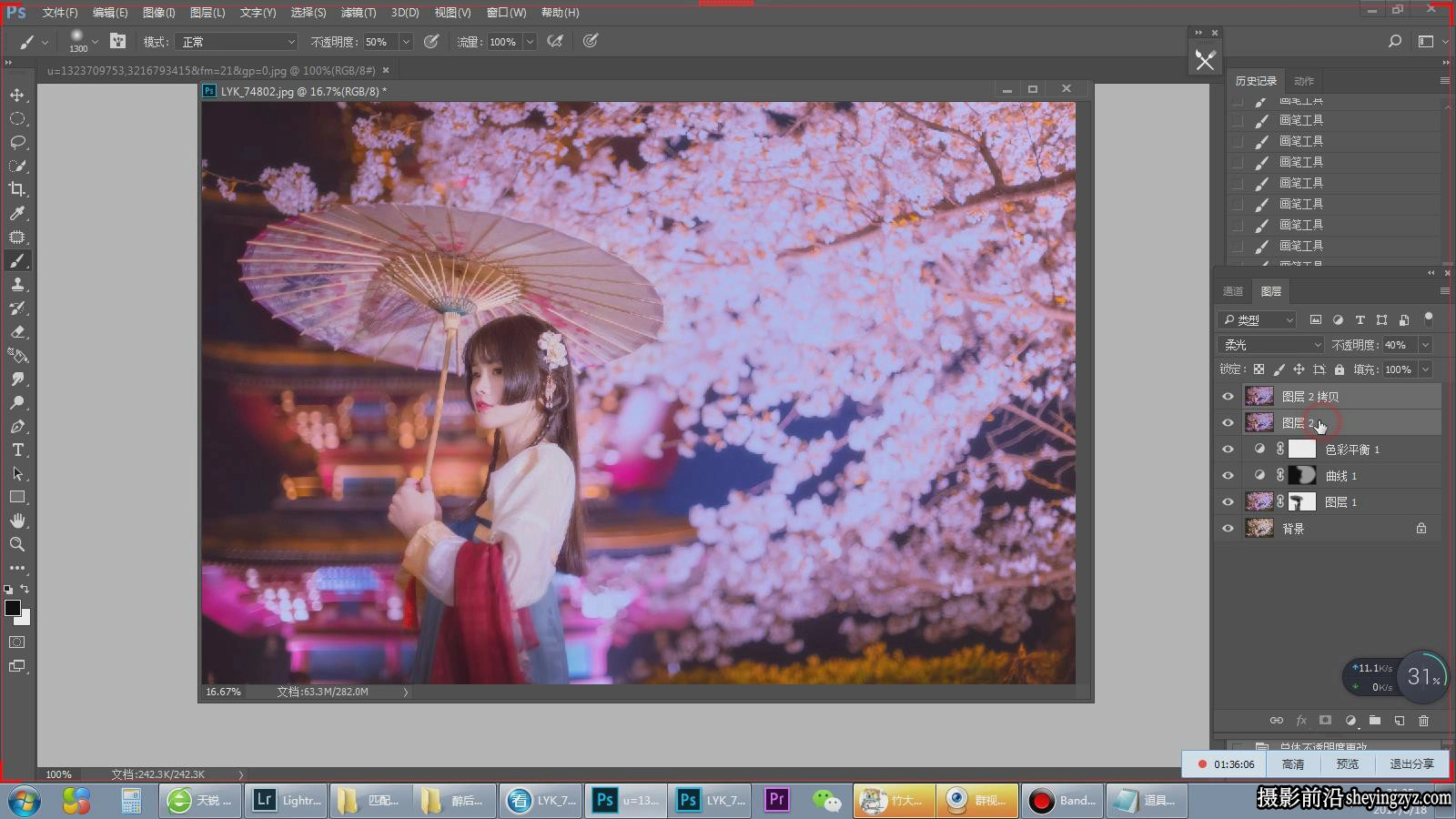Screen dimensions: 1456x819
Task: Open Lightroom from the taskbar
Action: [x=288, y=801]
